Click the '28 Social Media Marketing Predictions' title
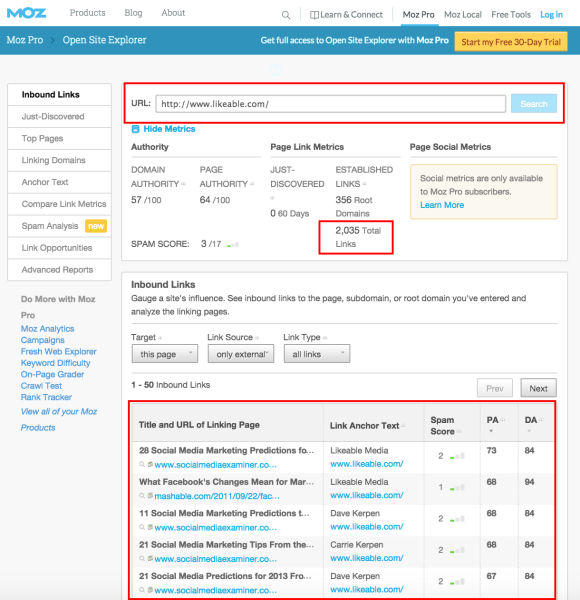The height and width of the screenshot is (600, 580). click(x=226, y=450)
